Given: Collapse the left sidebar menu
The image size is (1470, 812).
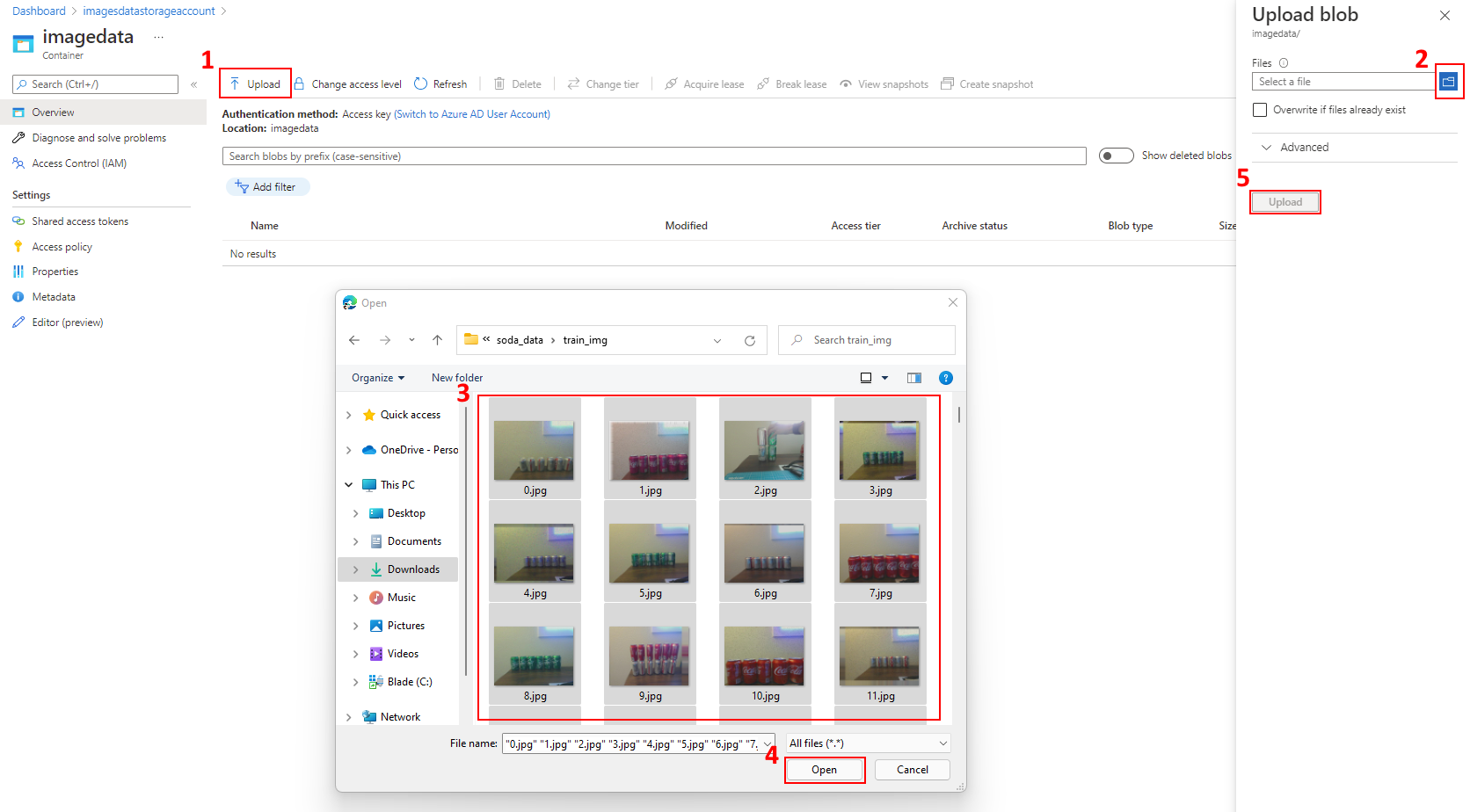Looking at the screenshot, I should pyautogui.click(x=194, y=84).
